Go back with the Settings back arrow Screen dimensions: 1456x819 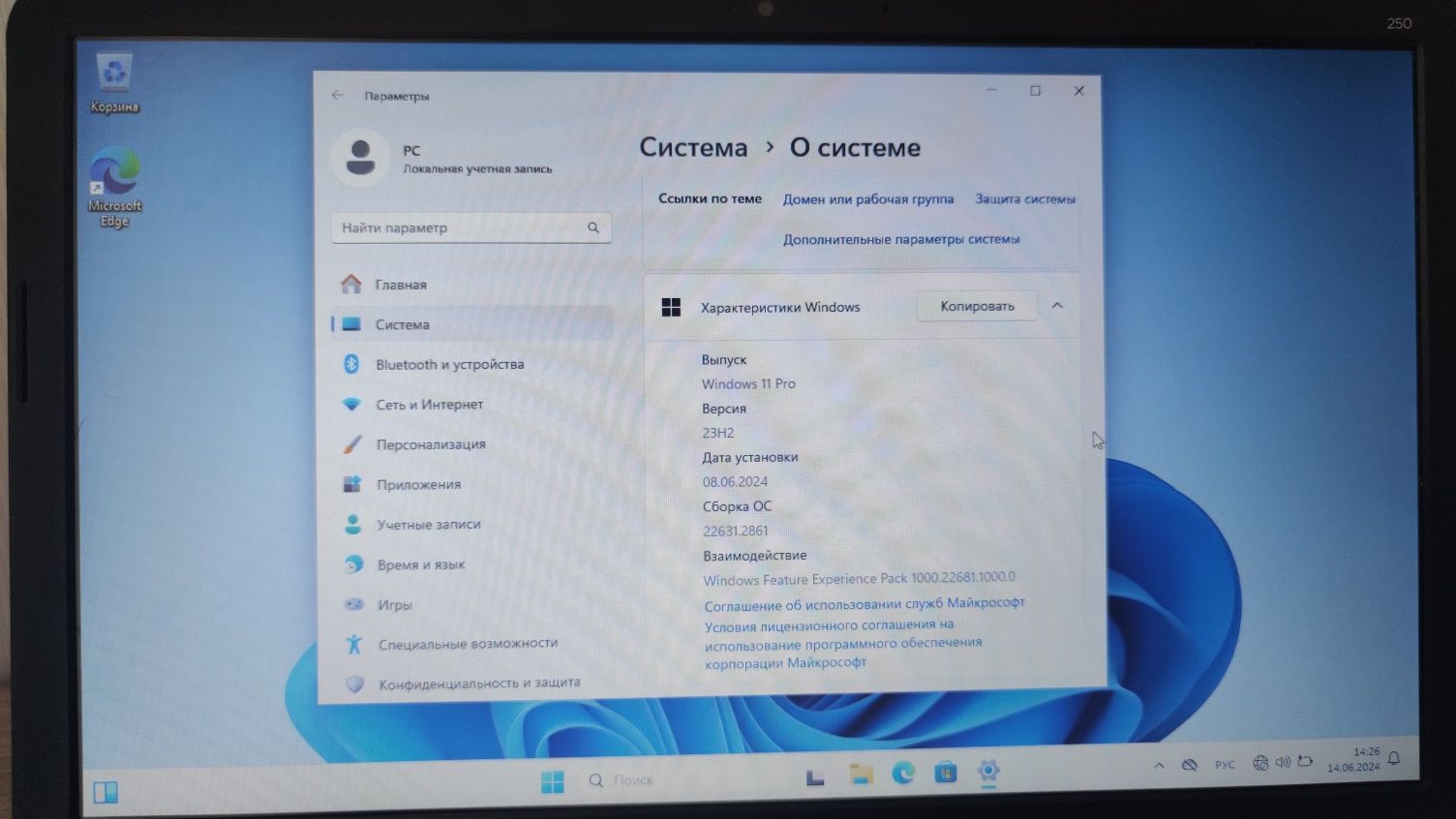coord(337,95)
